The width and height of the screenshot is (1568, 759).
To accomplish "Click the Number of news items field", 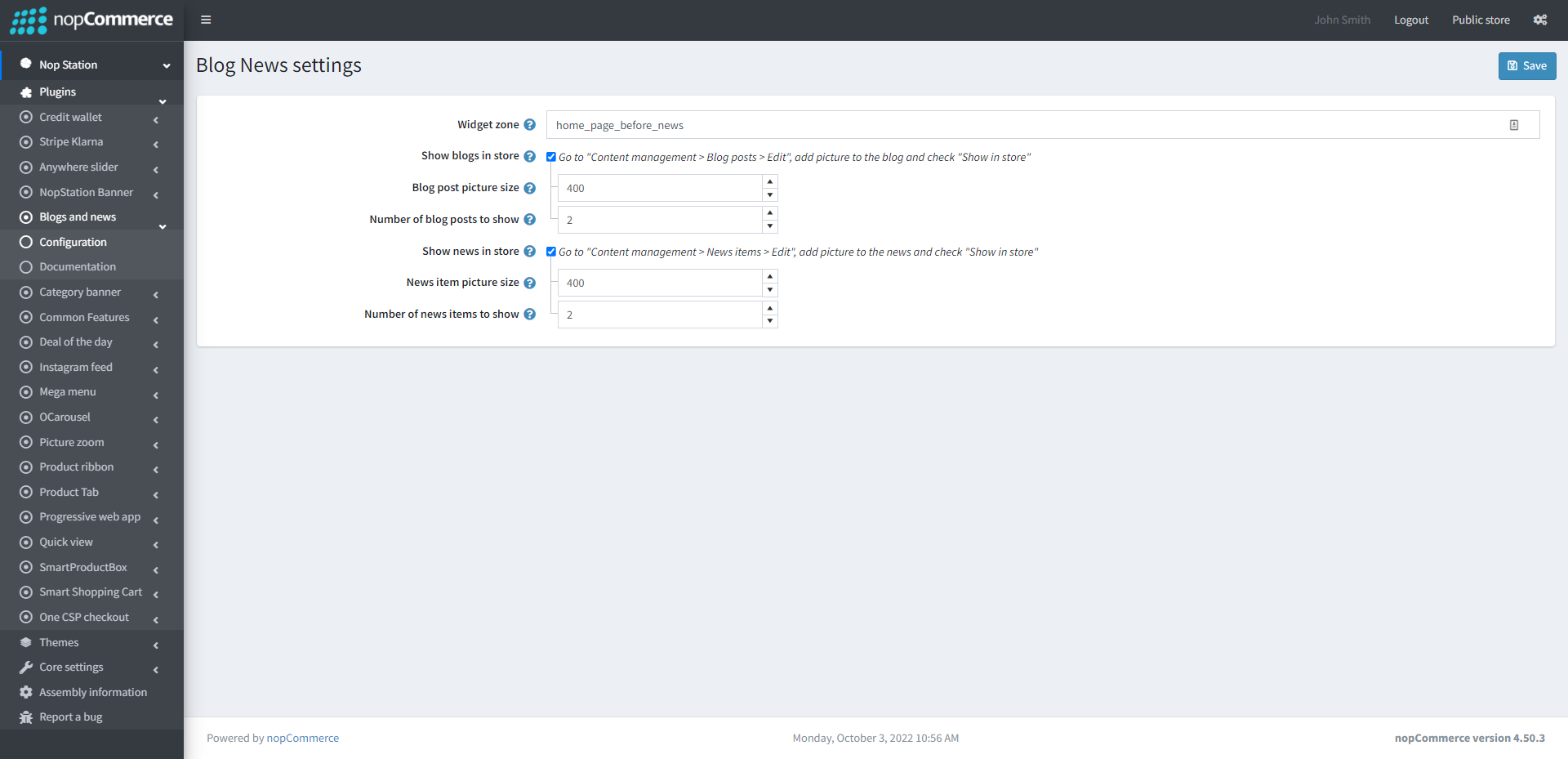I will tap(660, 315).
